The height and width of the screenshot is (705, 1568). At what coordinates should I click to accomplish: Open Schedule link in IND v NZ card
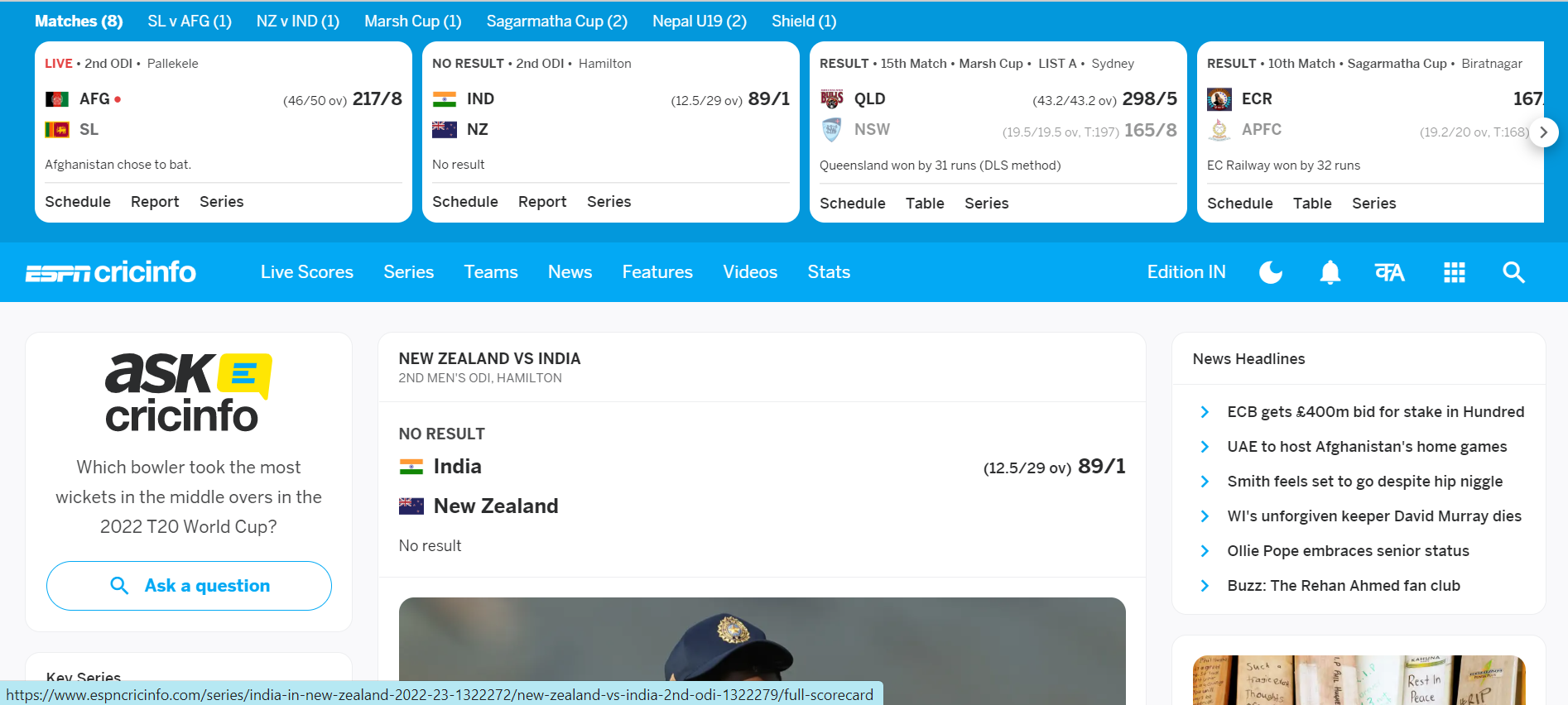(465, 202)
